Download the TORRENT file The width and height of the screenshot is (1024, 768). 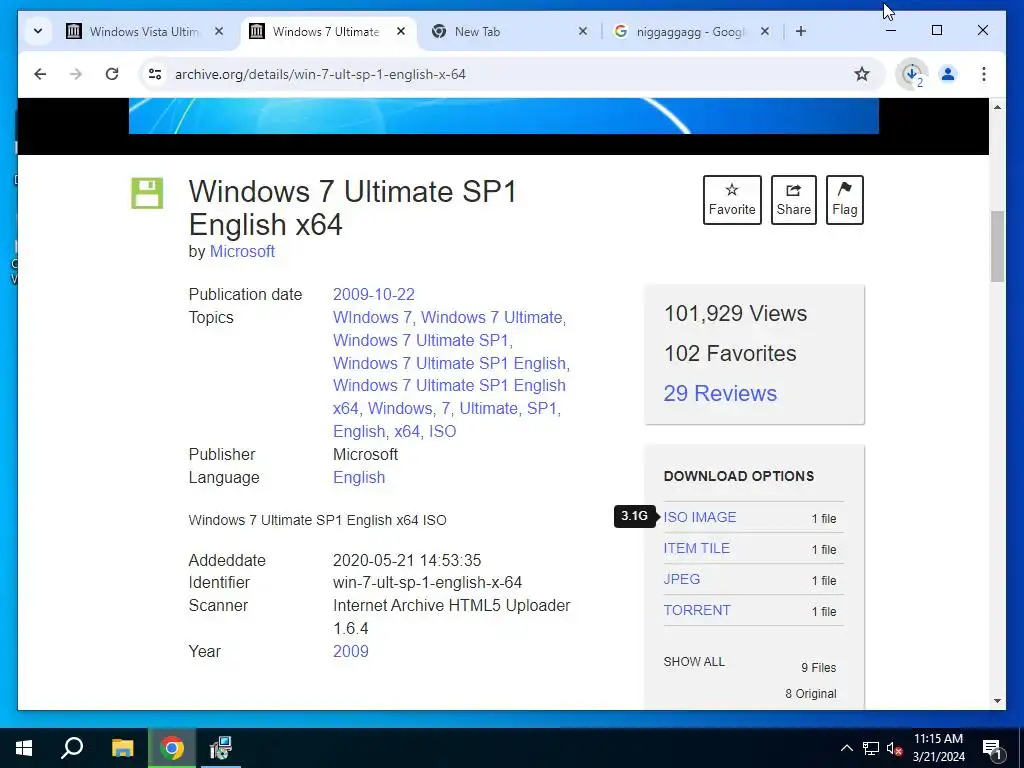point(697,610)
